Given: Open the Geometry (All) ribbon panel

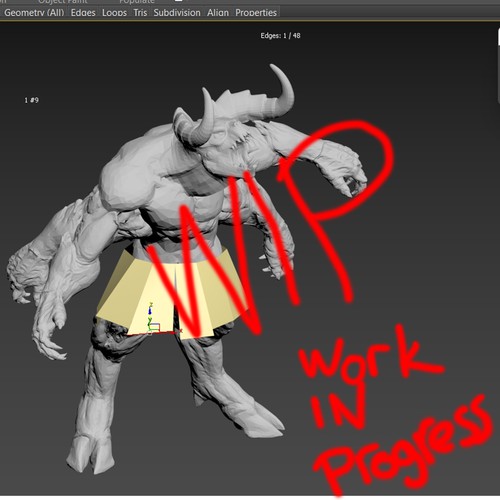Looking at the screenshot, I should tap(34, 12).
